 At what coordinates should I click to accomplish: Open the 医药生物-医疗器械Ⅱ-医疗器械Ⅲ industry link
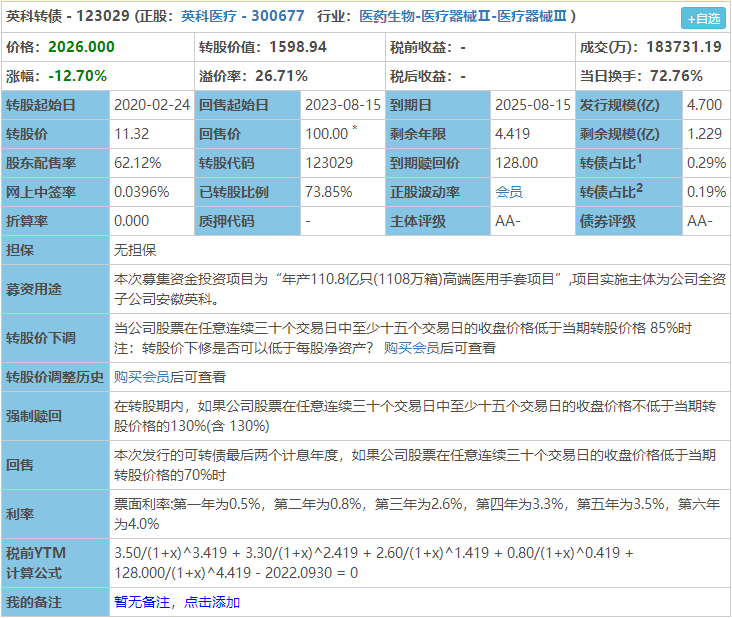point(463,16)
